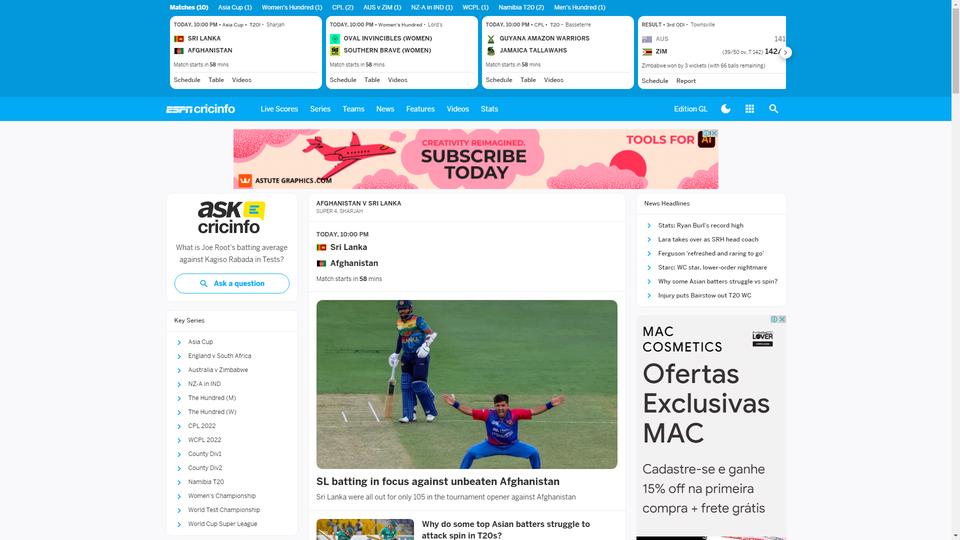Open the Series menu
This screenshot has height=540, width=960.
[320, 109]
